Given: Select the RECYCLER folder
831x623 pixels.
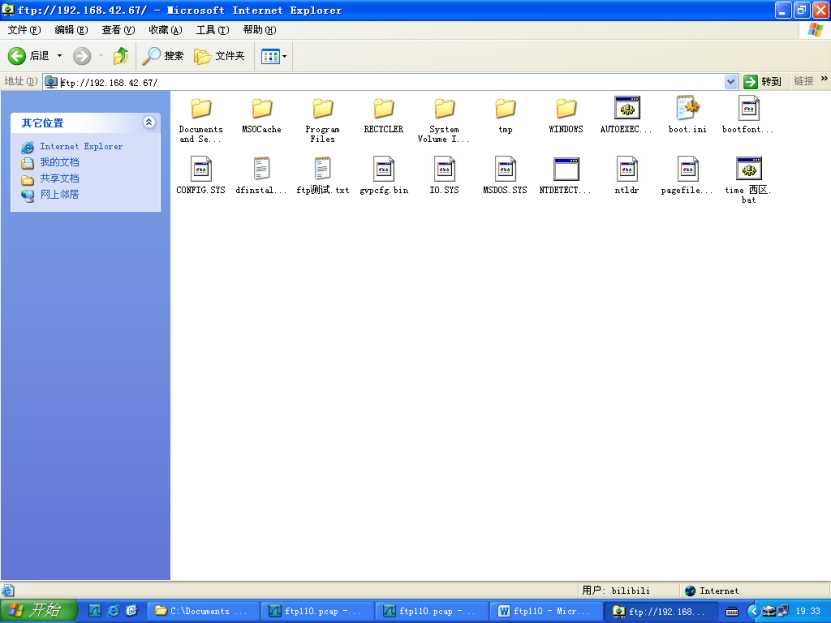Looking at the screenshot, I should point(383,115).
